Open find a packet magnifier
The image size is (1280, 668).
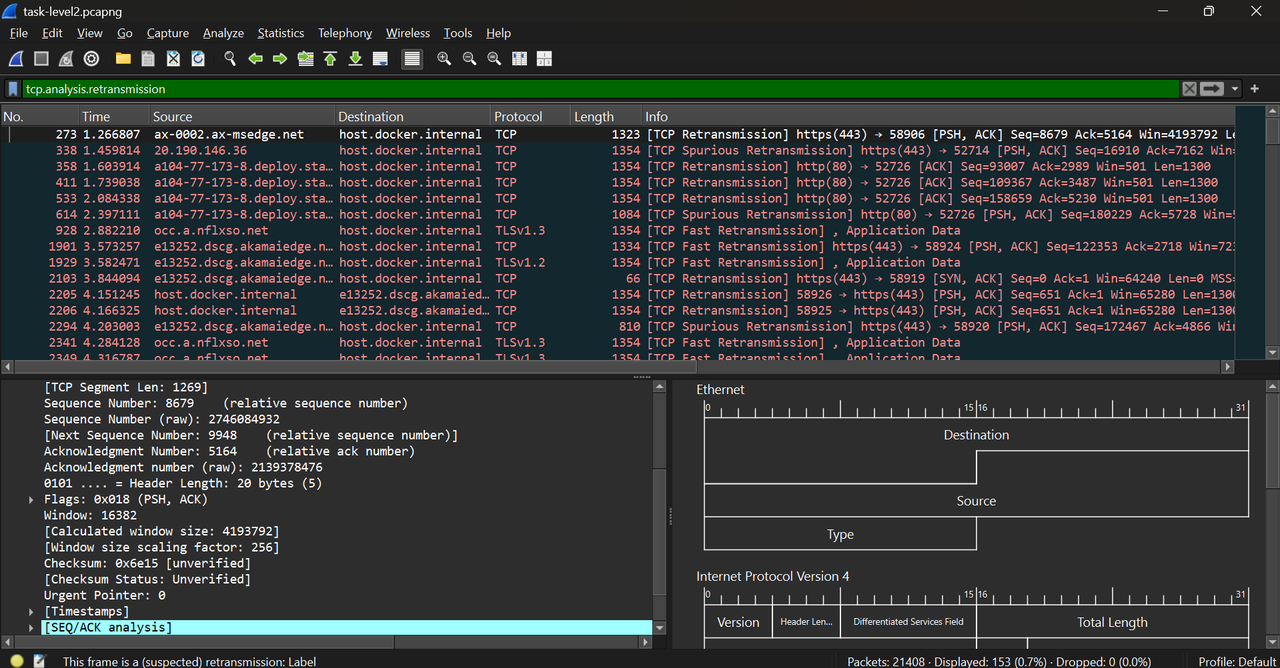[x=230, y=59]
